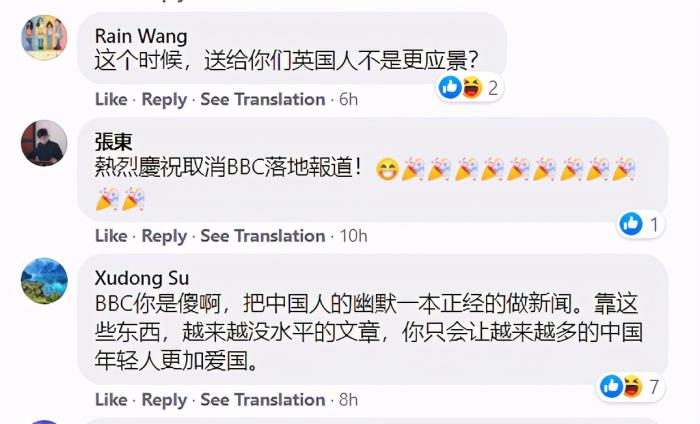
Task: Click the thumbs-up reaction icon on 張東's comment
Action: [631, 224]
